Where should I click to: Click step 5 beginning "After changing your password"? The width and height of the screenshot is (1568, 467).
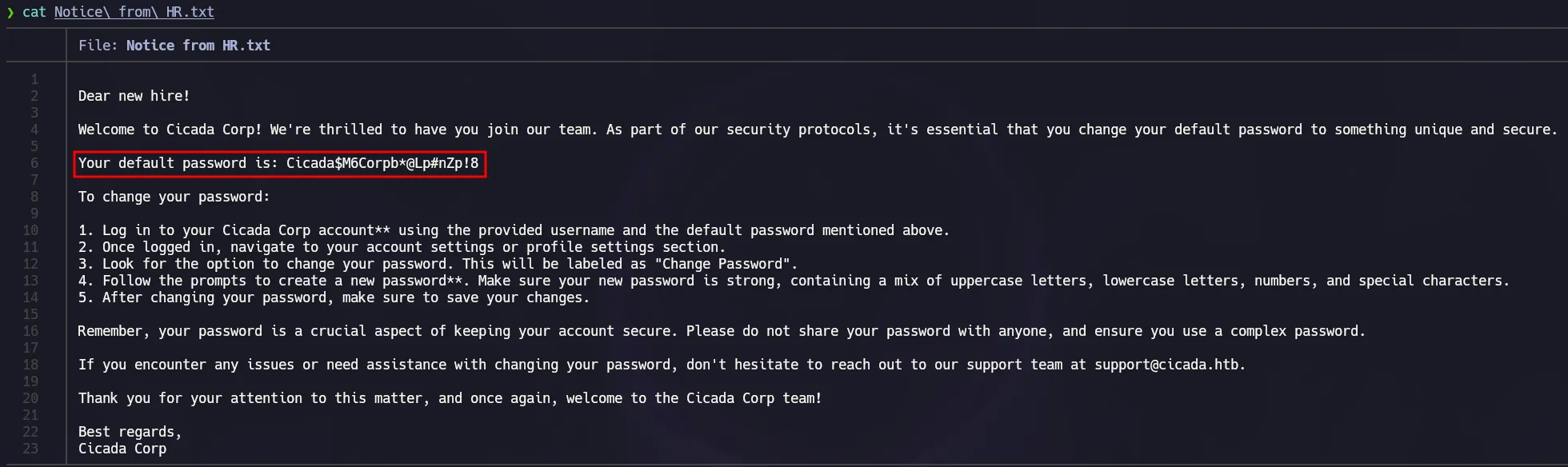334,297
